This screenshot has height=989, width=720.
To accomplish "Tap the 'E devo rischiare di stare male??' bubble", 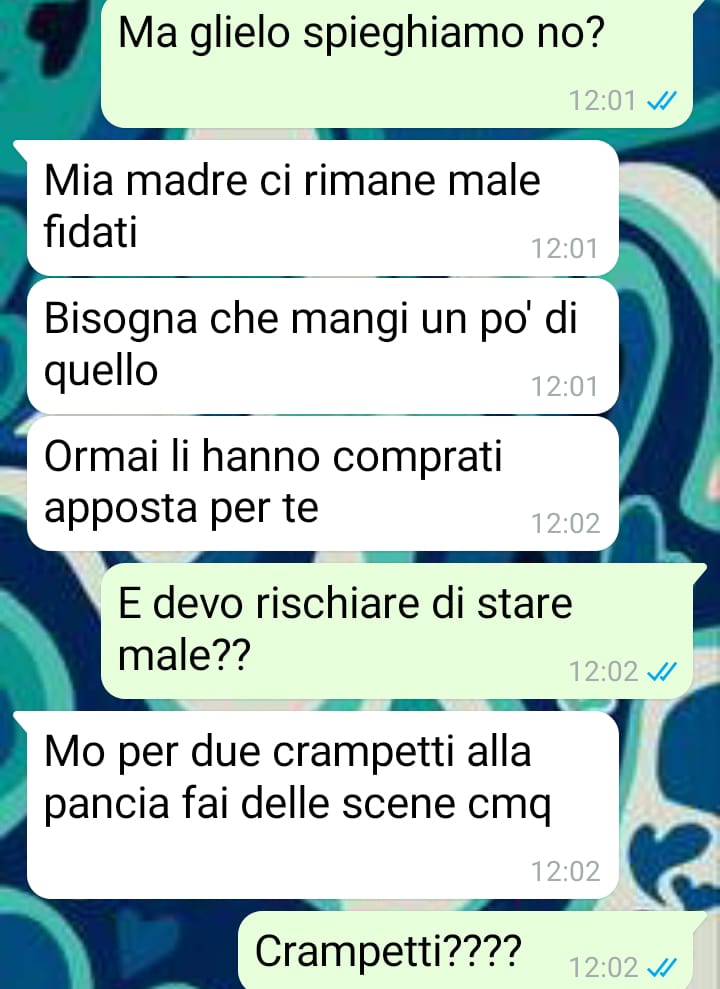I will [397, 631].
